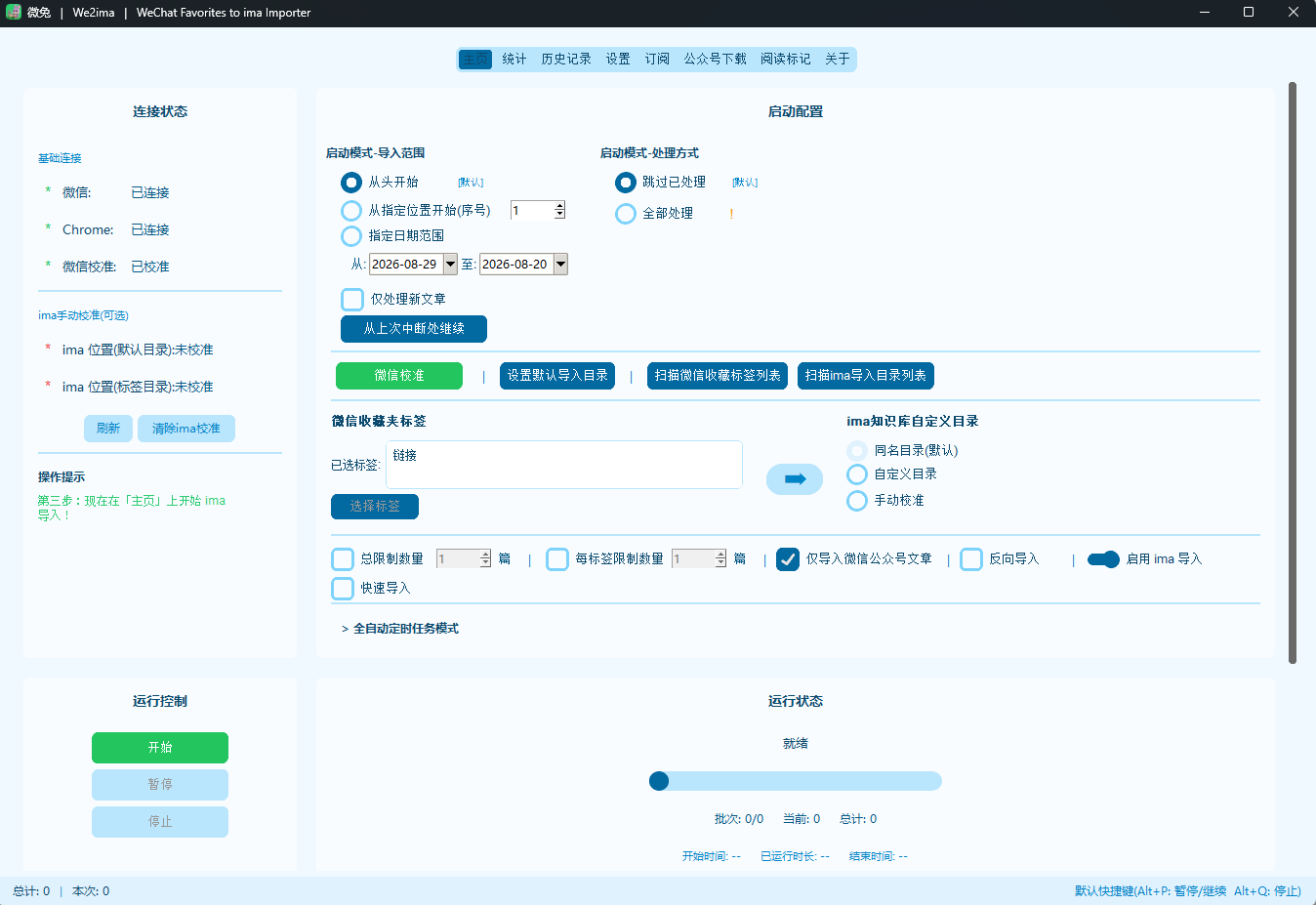Click the warning mark beside 全部处理
The height and width of the screenshot is (905, 1316).
point(731,213)
